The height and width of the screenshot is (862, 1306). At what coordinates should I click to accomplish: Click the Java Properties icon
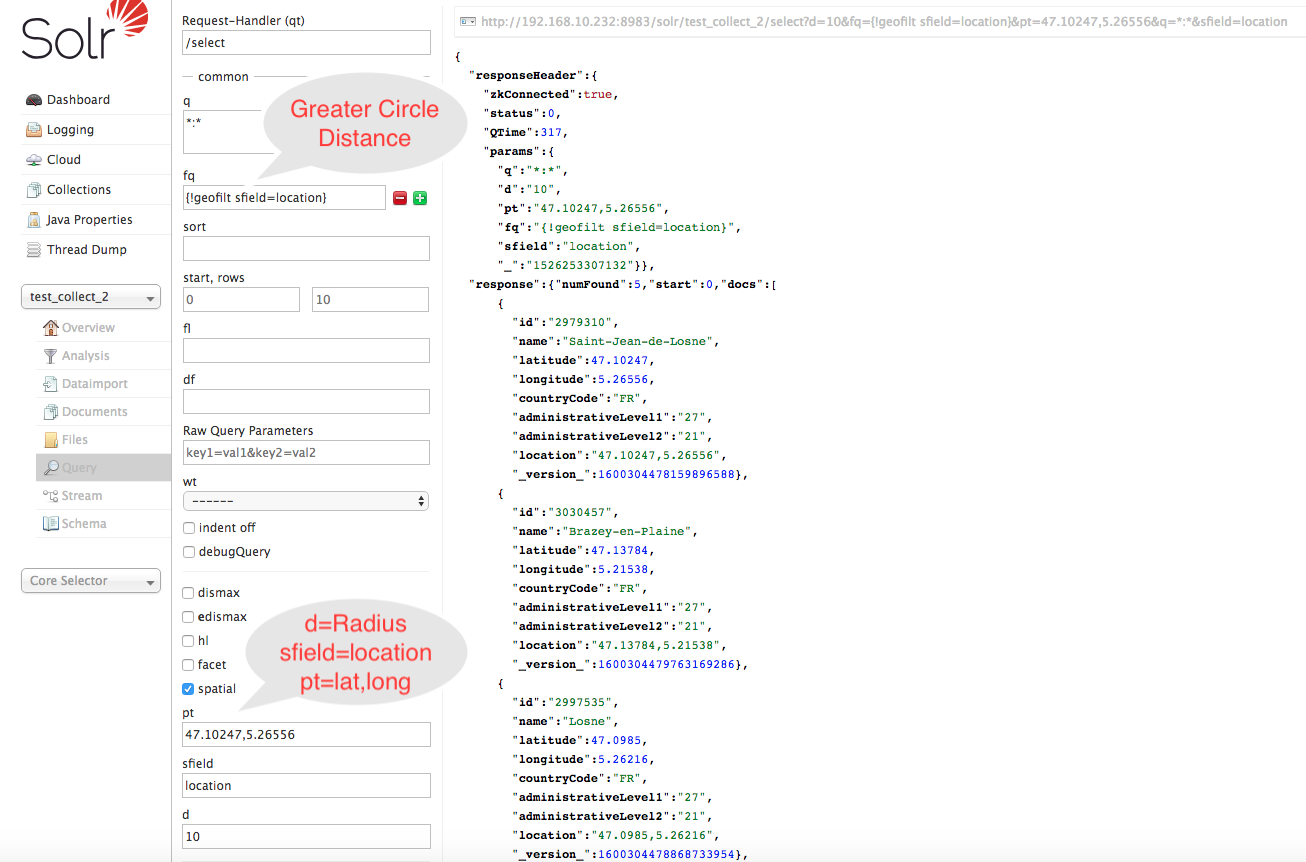pyautogui.click(x=34, y=220)
